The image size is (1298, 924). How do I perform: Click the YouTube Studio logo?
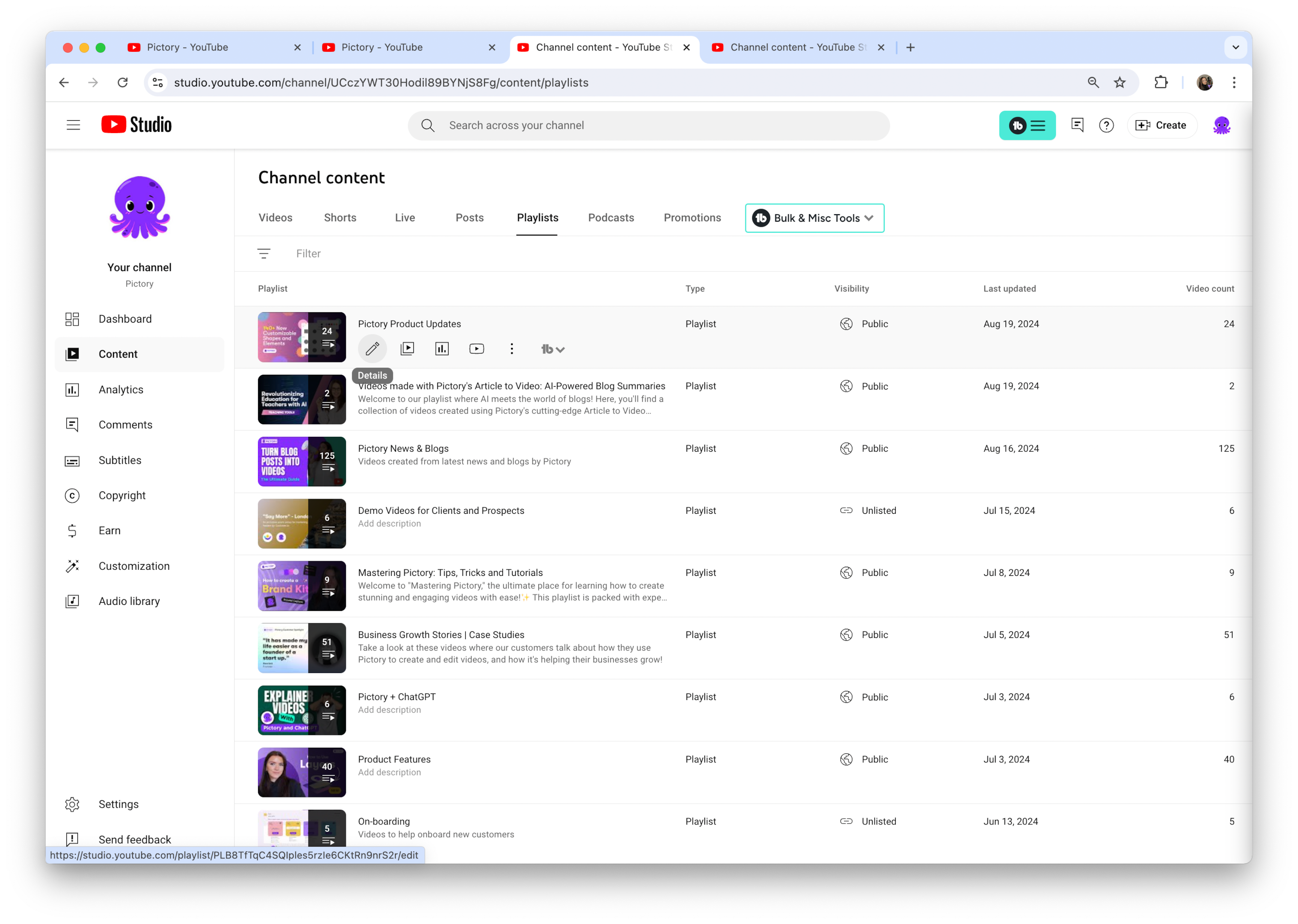click(137, 125)
